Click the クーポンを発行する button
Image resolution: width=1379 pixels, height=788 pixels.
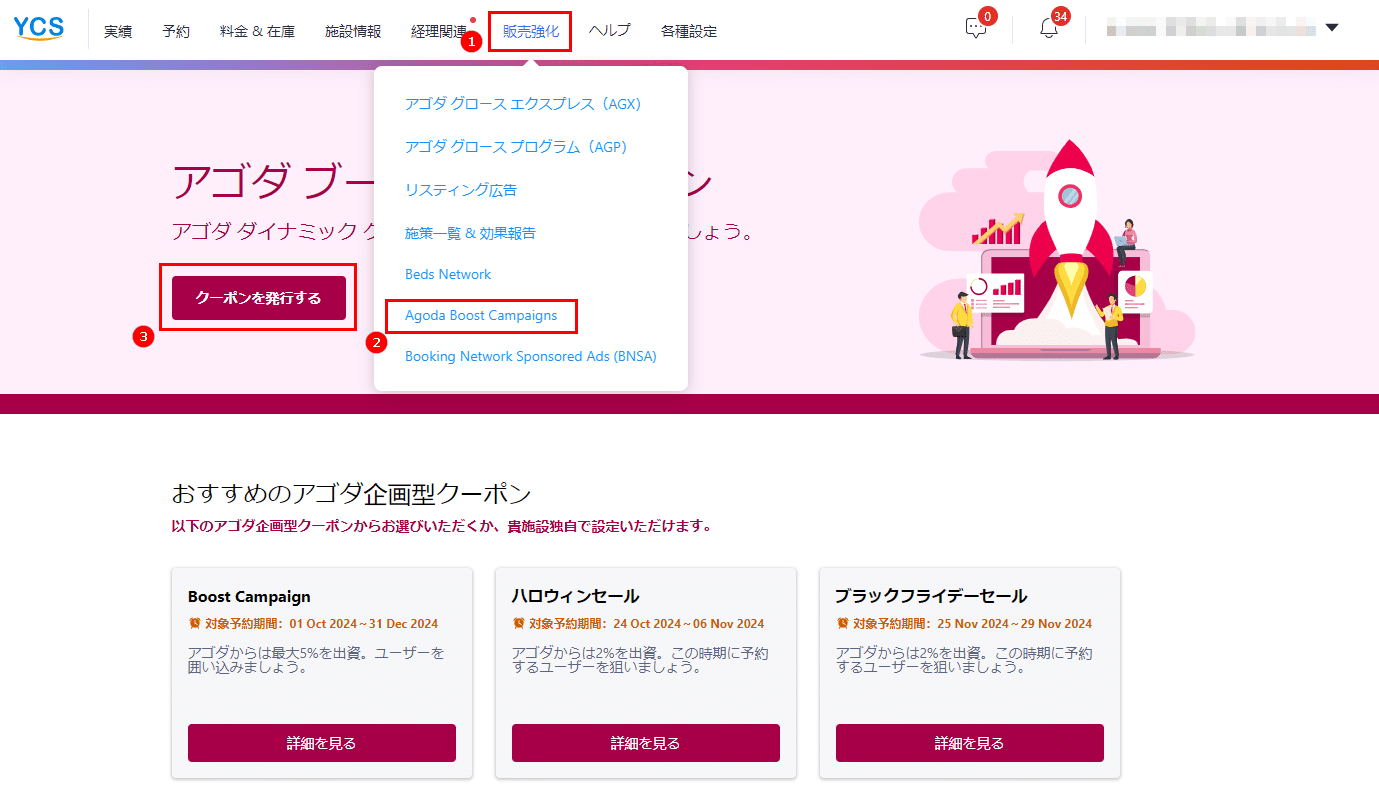259,298
